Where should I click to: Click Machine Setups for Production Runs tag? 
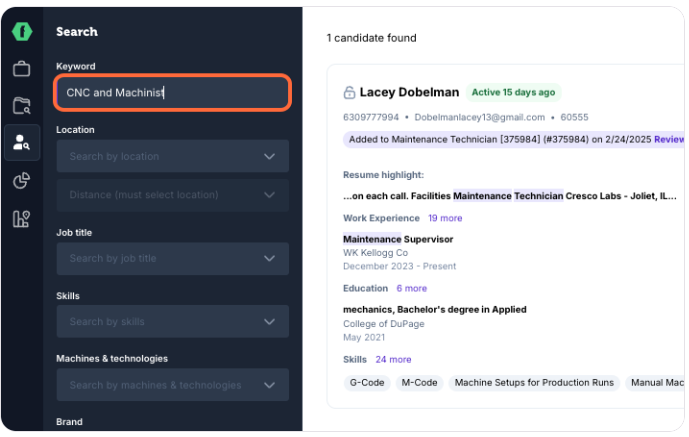[534, 383]
